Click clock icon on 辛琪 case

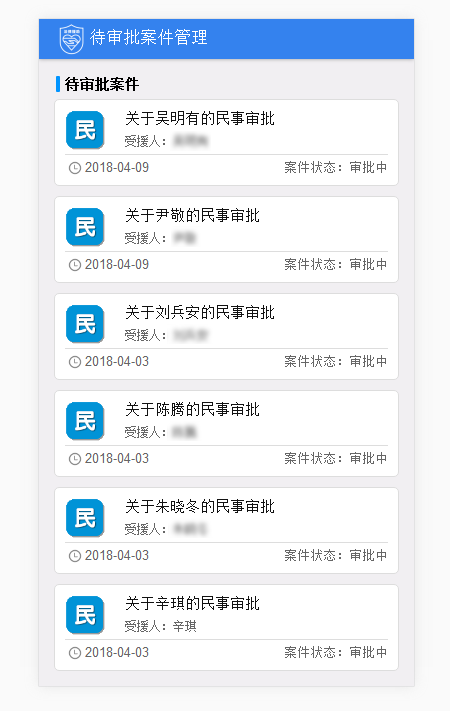pyautogui.click(x=74, y=653)
